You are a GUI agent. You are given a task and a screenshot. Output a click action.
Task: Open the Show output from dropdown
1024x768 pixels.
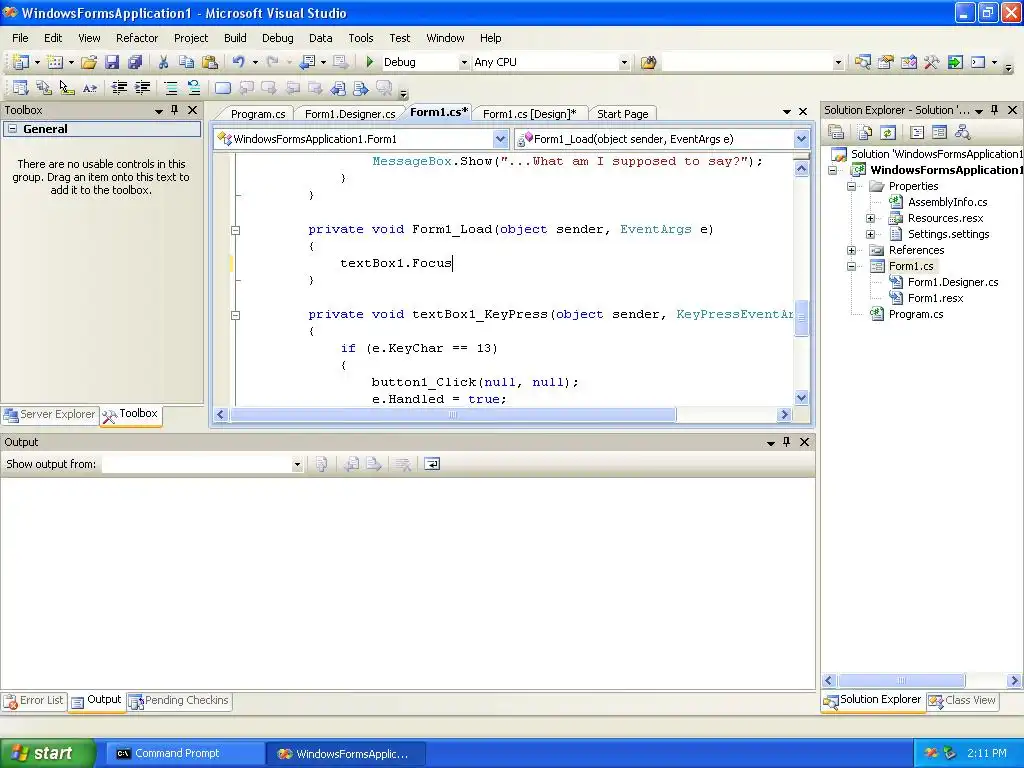(x=297, y=464)
